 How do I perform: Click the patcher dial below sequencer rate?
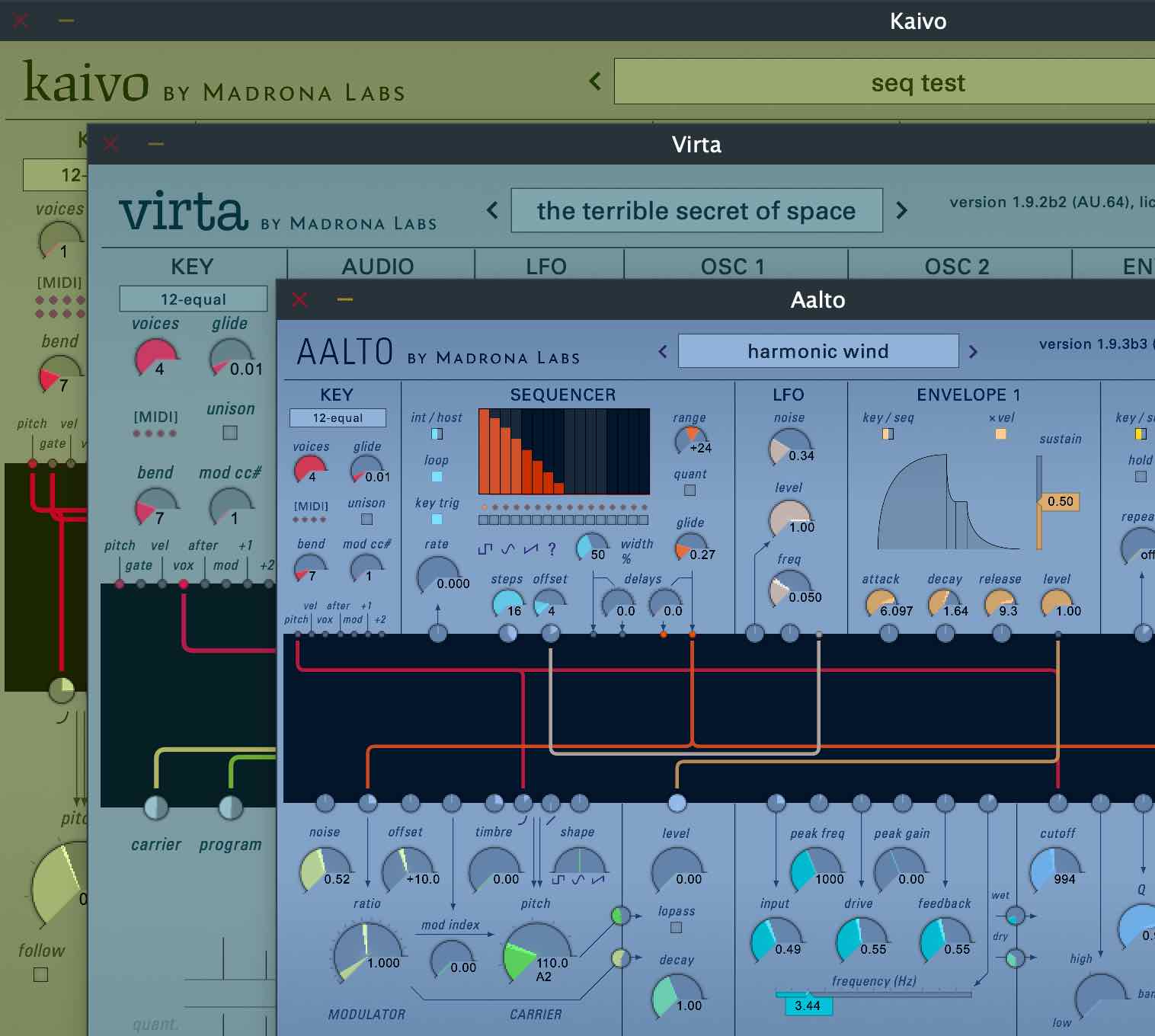click(x=438, y=632)
